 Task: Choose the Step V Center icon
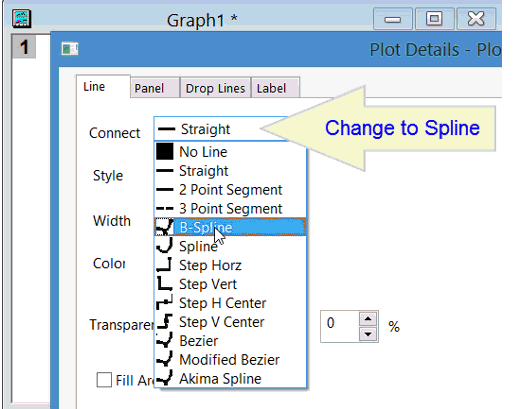[x=165, y=322]
